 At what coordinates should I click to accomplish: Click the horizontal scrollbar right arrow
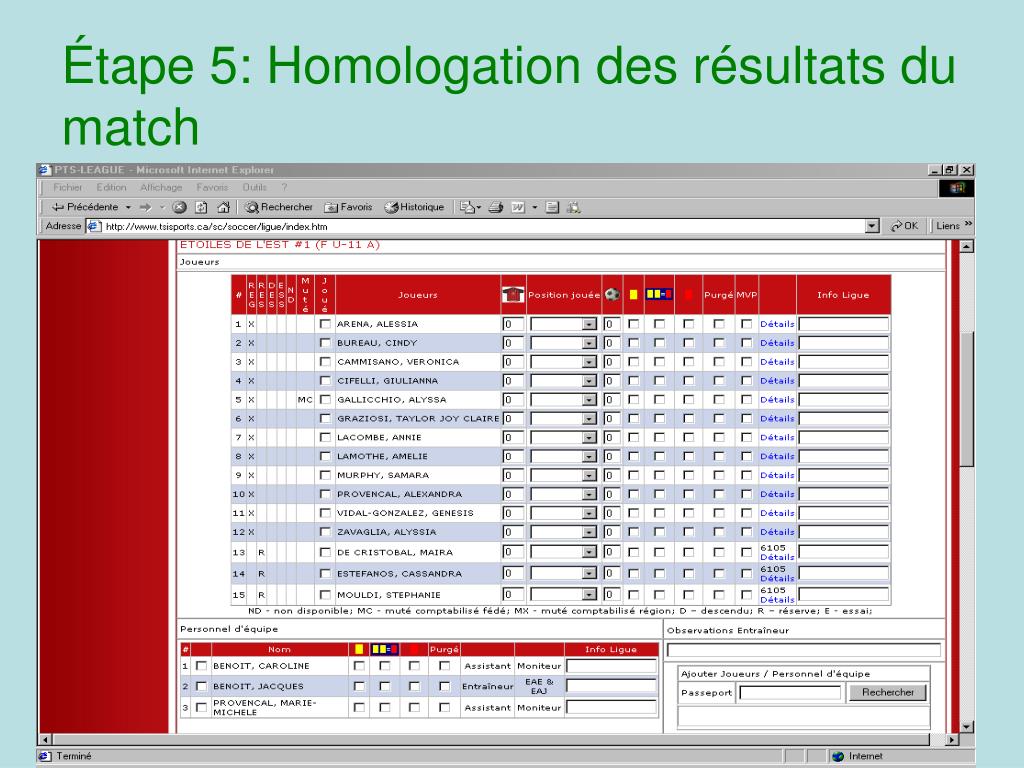pyautogui.click(x=952, y=740)
